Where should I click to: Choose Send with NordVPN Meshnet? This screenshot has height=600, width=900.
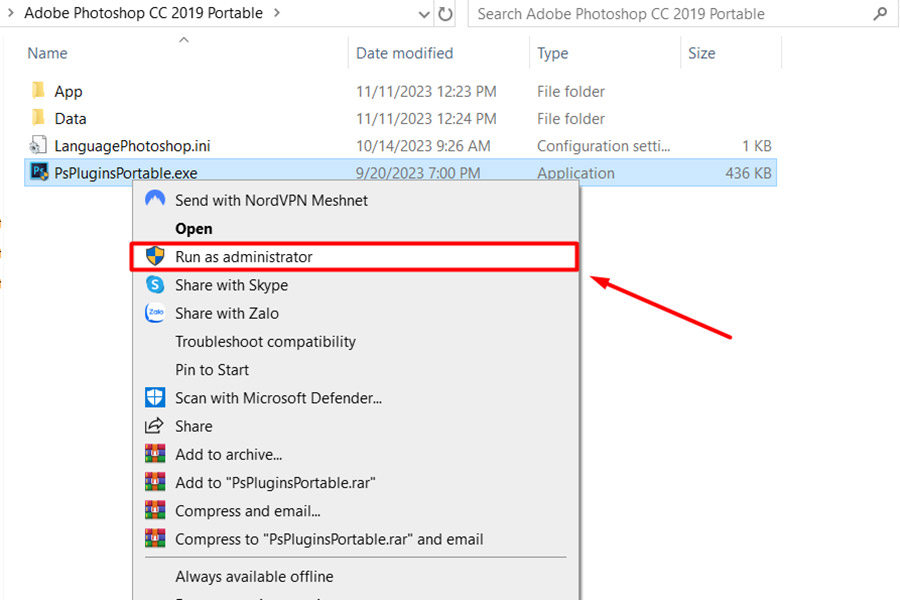click(355, 200)
